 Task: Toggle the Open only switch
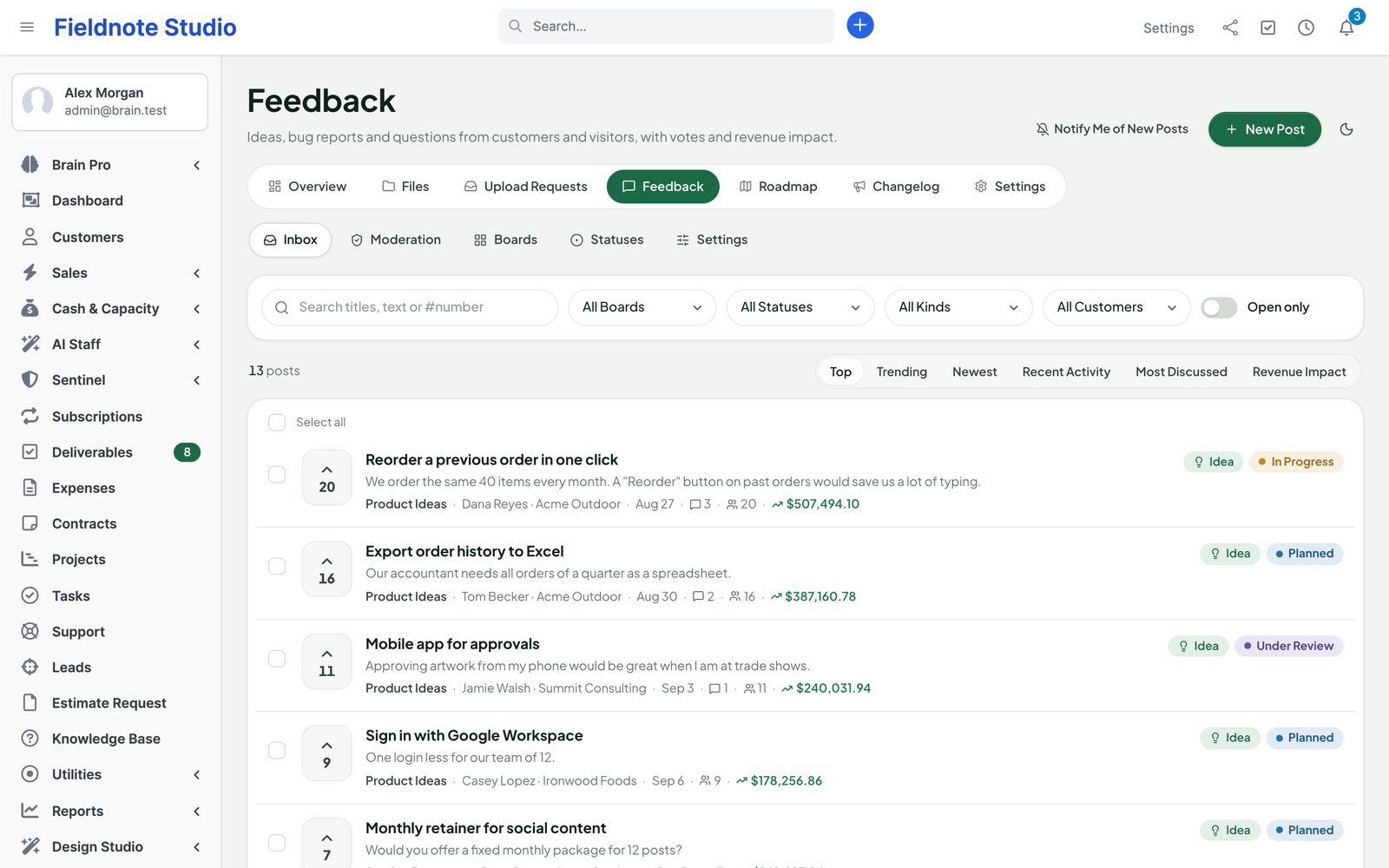[x=1219, y=307]
